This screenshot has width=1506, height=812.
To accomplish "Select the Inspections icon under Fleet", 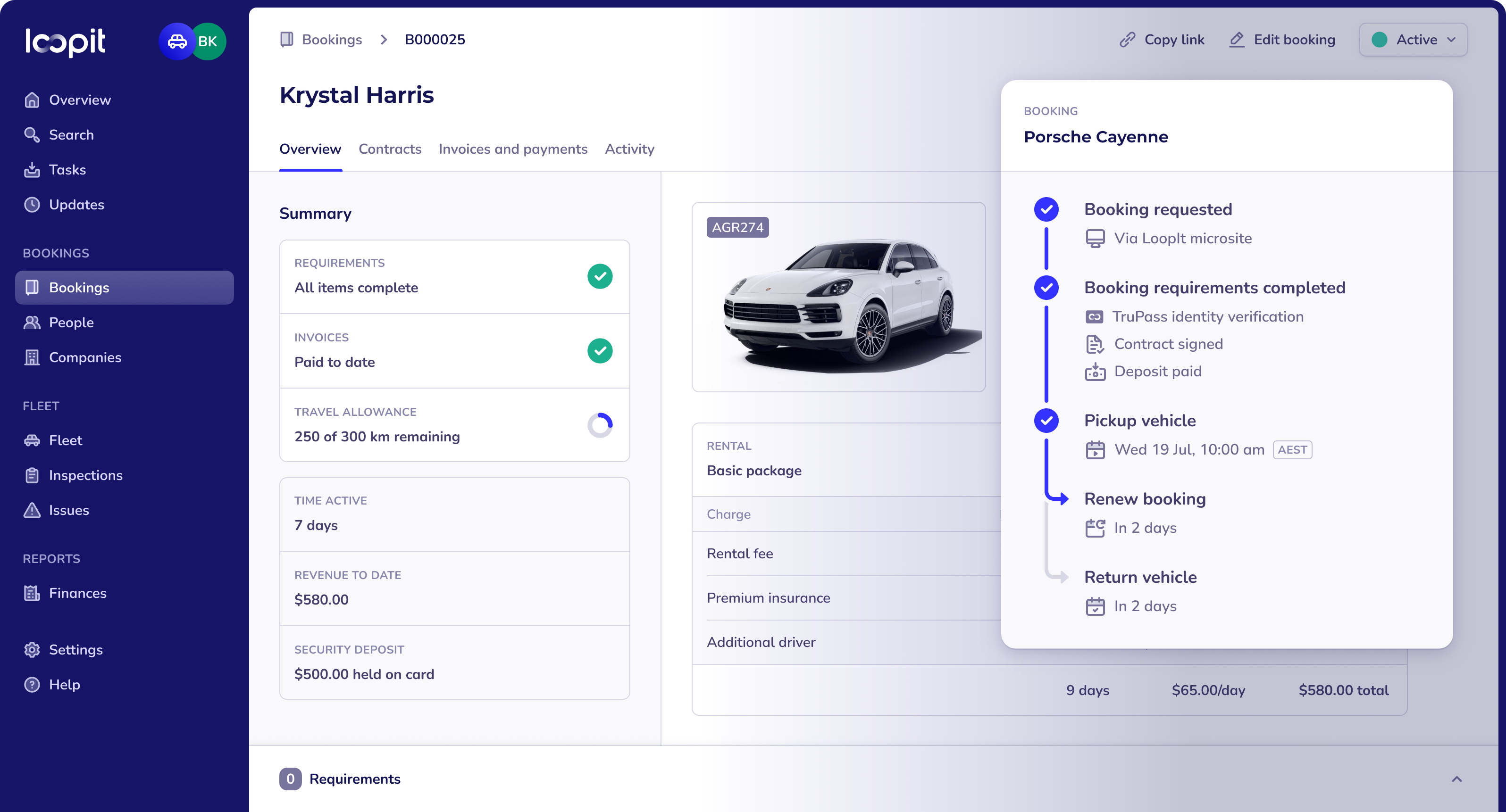I will (x=32, y=475).
